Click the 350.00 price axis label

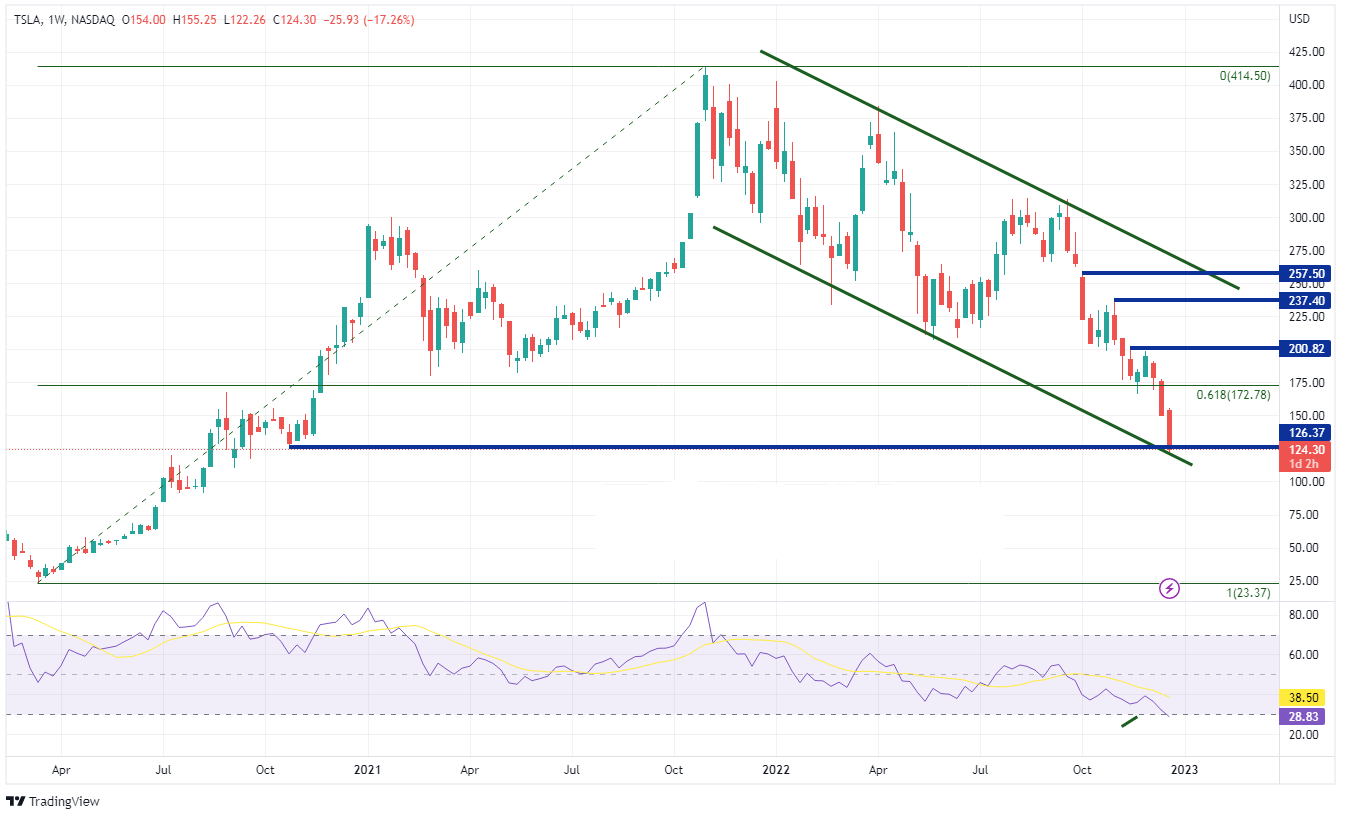click(1307, 151)
